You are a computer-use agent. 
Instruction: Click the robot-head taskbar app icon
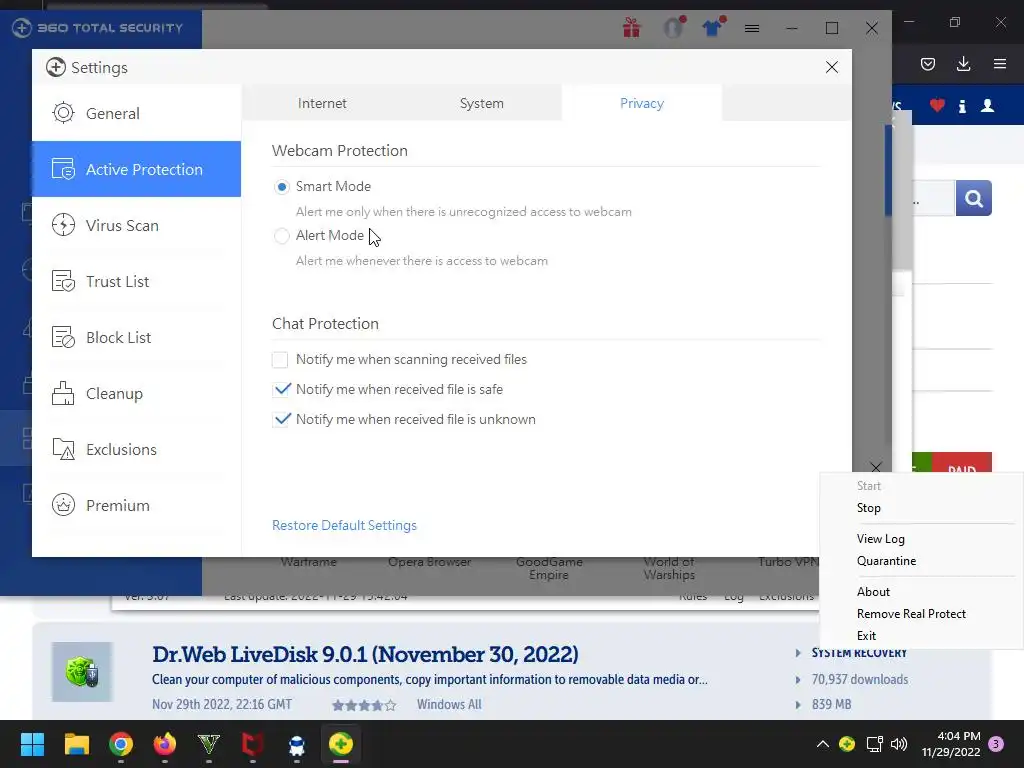296,744
